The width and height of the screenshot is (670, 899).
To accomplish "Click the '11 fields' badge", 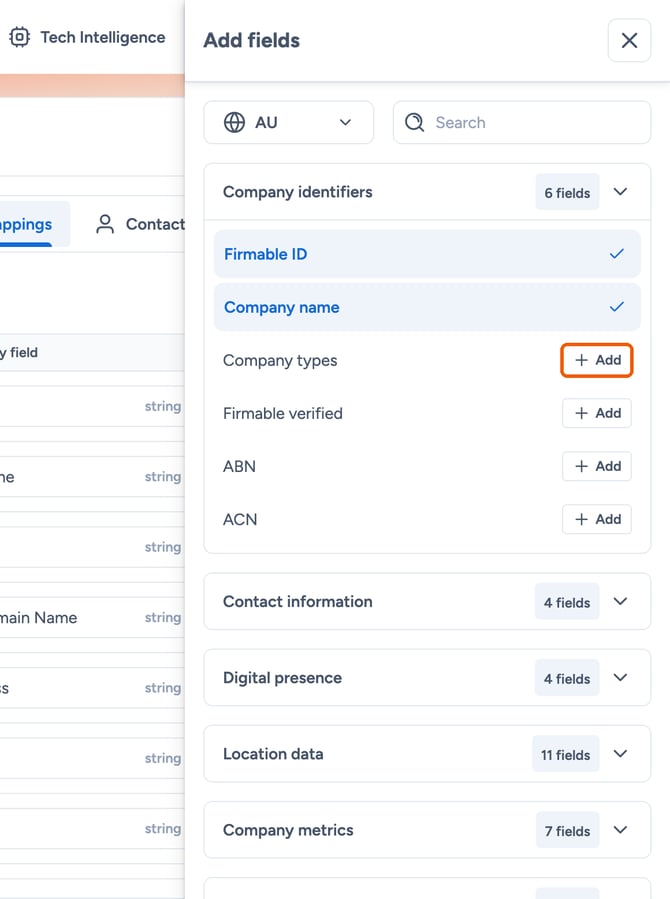I will 565,754.
